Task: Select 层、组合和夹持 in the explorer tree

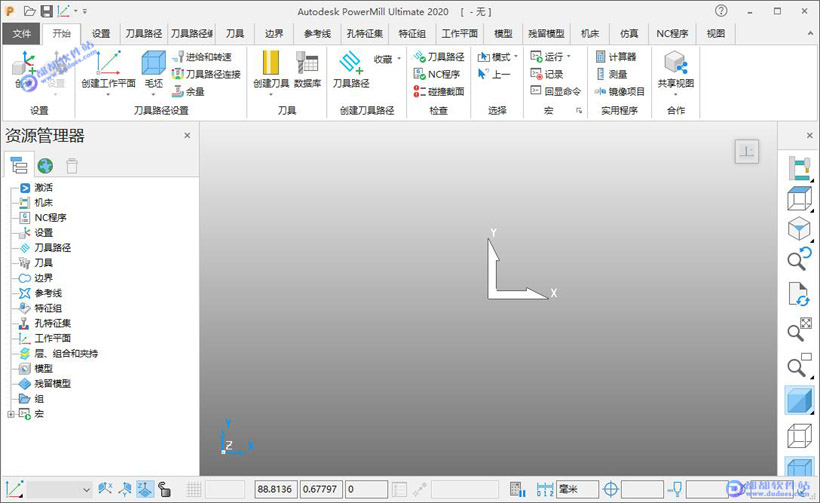Action: coord(66,353)
